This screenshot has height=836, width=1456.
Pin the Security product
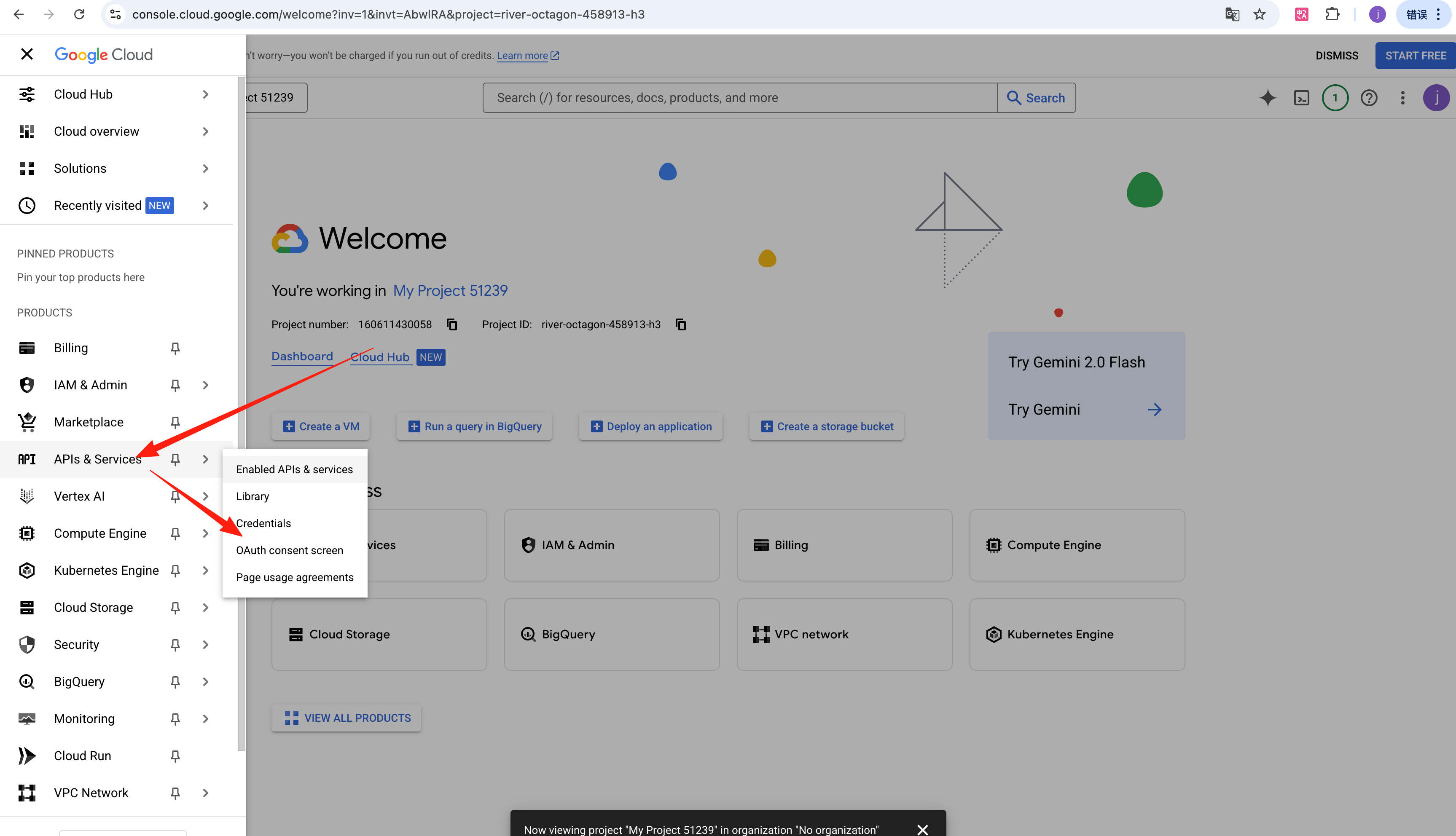[175, 645]
